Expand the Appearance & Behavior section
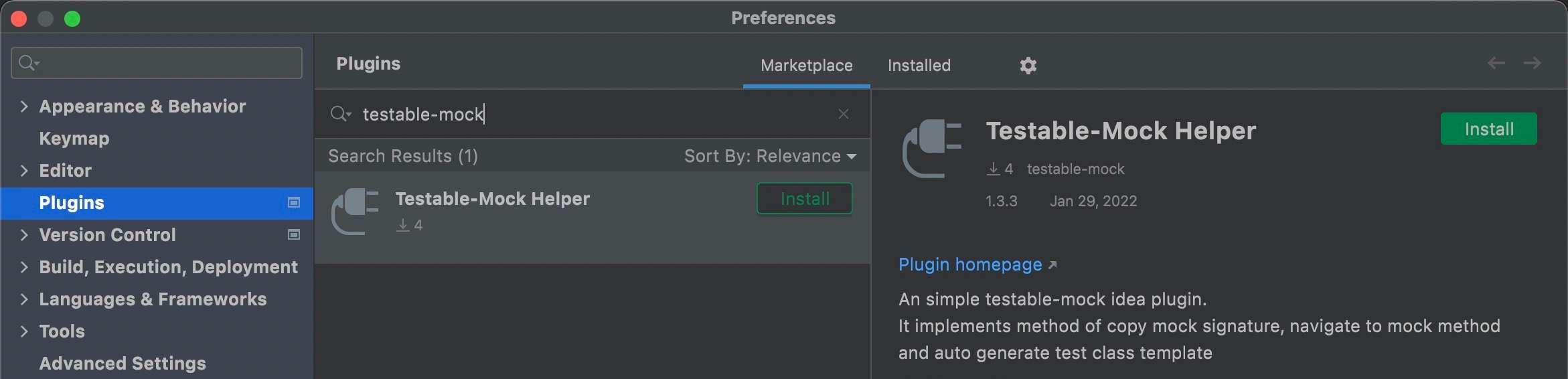The width and height of the screenshot is (1568, 379). click(24, 106)
